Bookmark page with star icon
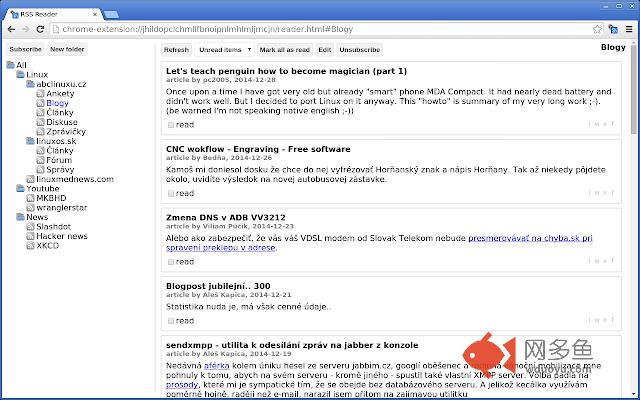 (597, 29)
